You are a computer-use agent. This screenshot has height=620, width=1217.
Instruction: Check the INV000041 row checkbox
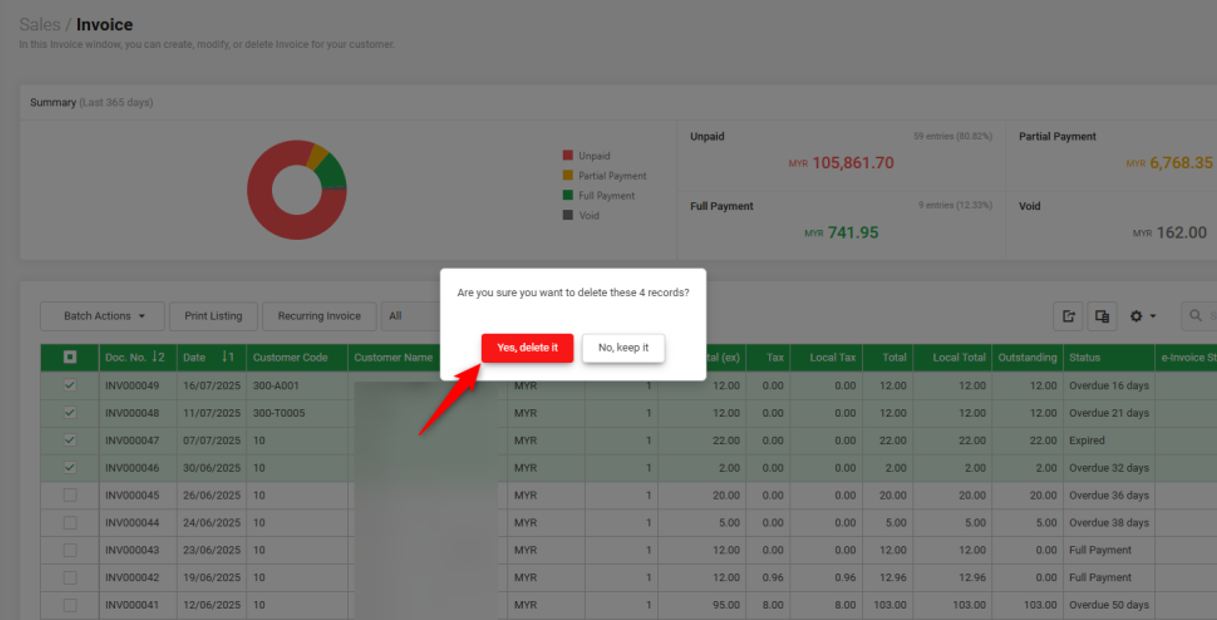coord(70,605)
